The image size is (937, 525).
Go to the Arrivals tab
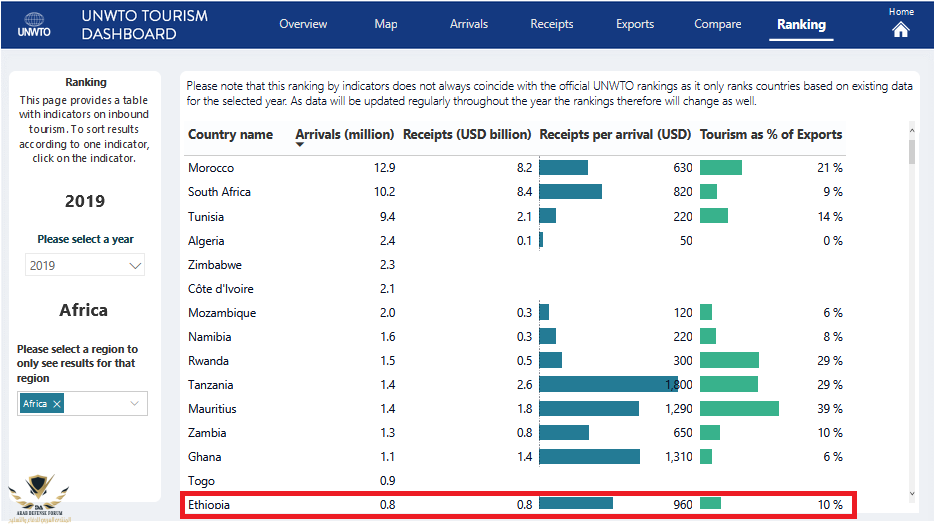click(x=469, y=24)
